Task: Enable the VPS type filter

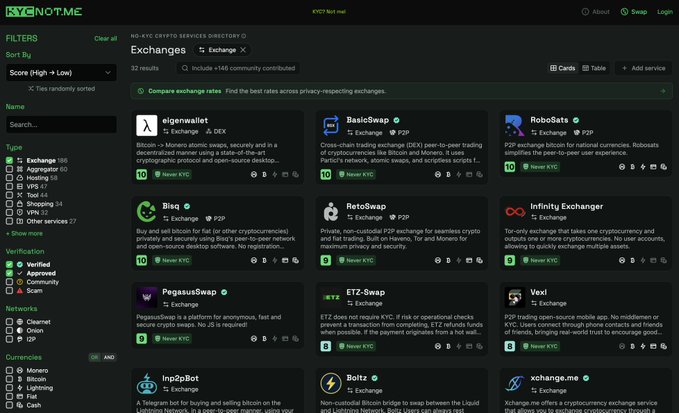Action: tap(9, 187)
